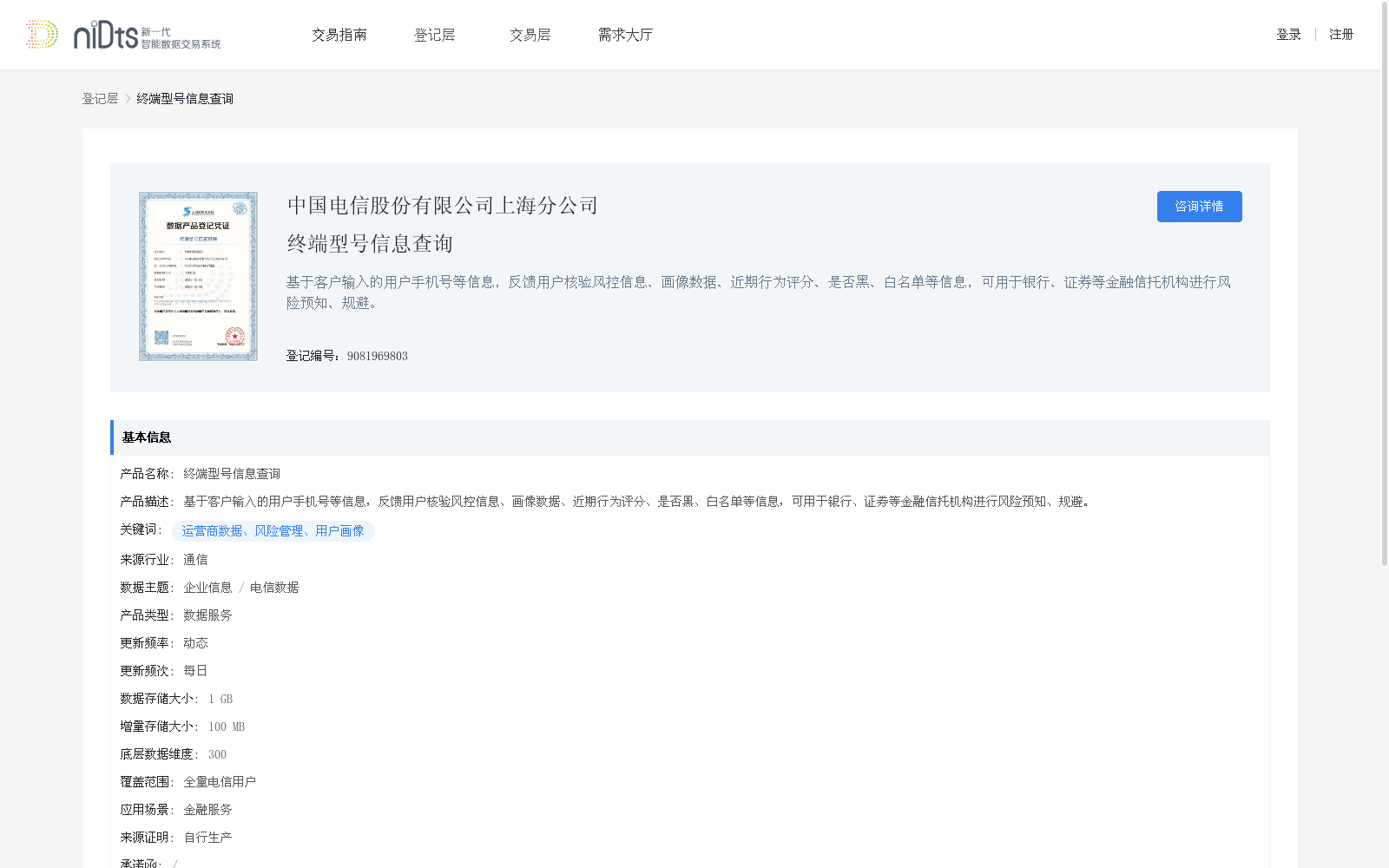Open the 交易指南 menu item
Viewport: 1389px width, 868px height.
[339, 35]
